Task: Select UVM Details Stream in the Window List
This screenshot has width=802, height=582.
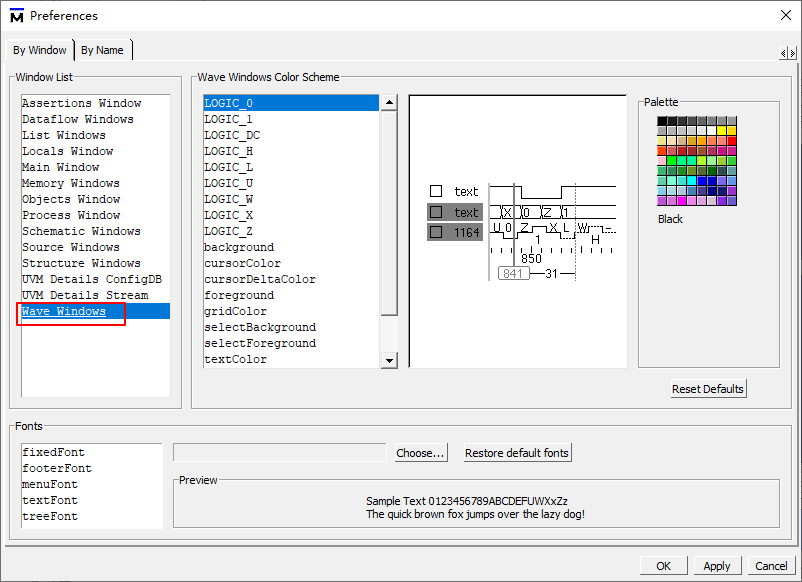Action: (x=85, y=294)
